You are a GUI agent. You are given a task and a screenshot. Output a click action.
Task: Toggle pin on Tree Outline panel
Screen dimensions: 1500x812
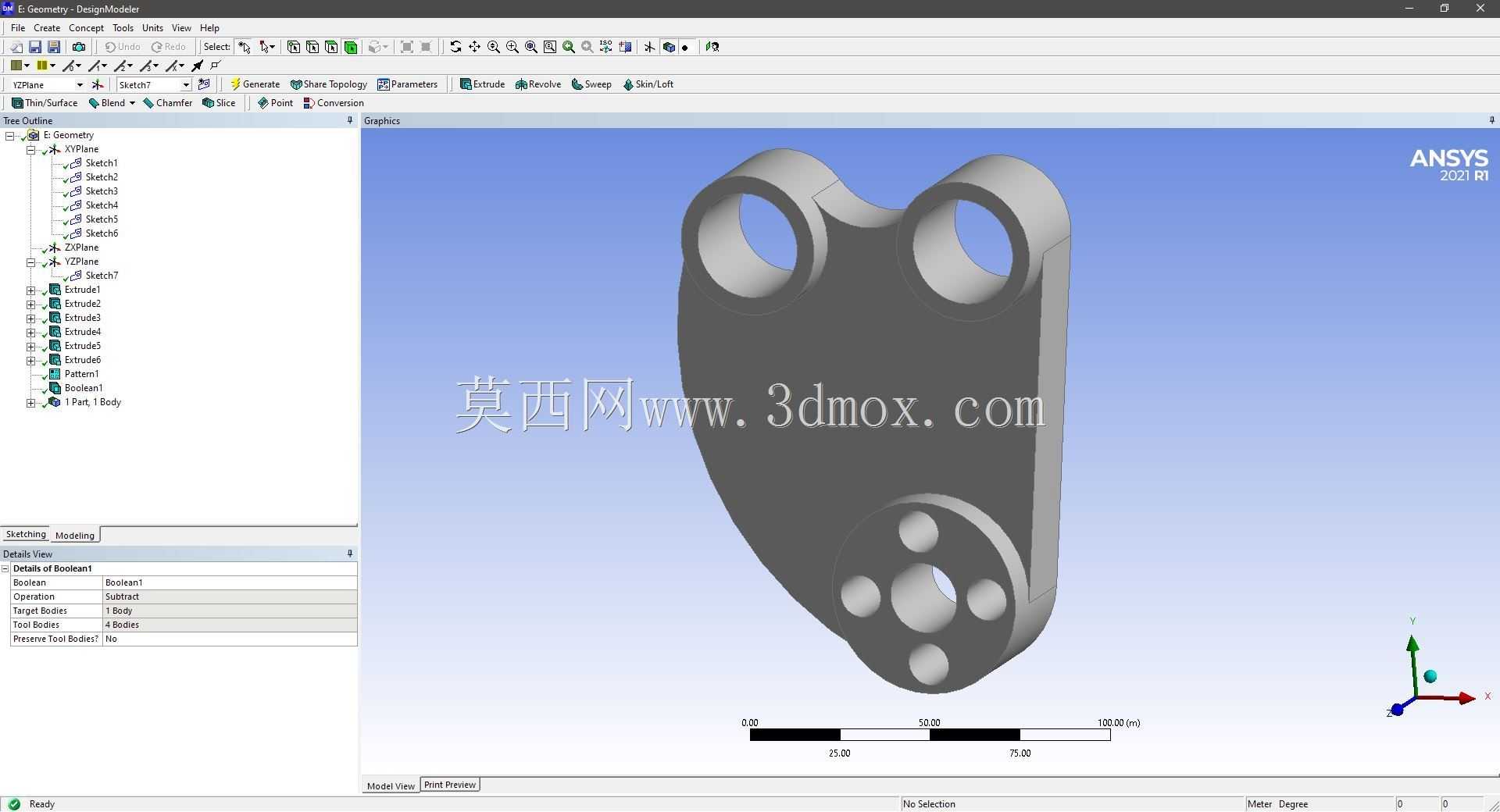[x=350, y=120]
